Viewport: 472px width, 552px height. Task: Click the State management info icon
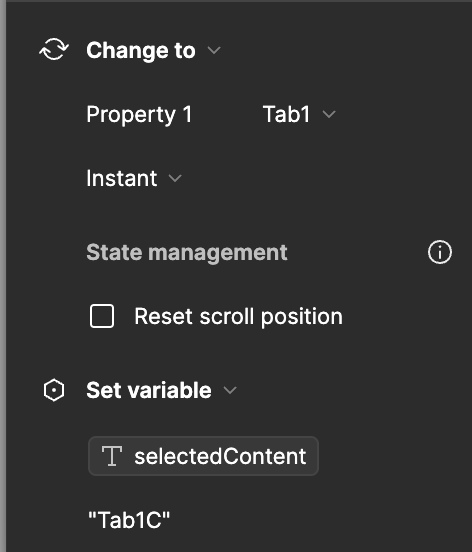(x=440, y=252)
